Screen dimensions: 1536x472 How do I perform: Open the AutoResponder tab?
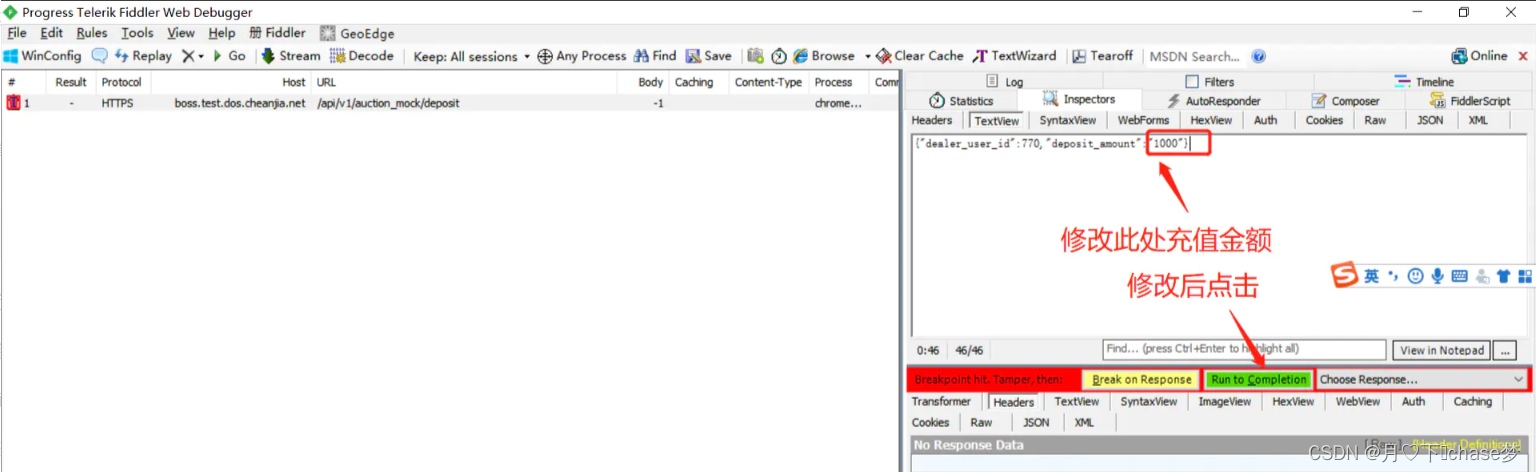[x=1214, y=101]
